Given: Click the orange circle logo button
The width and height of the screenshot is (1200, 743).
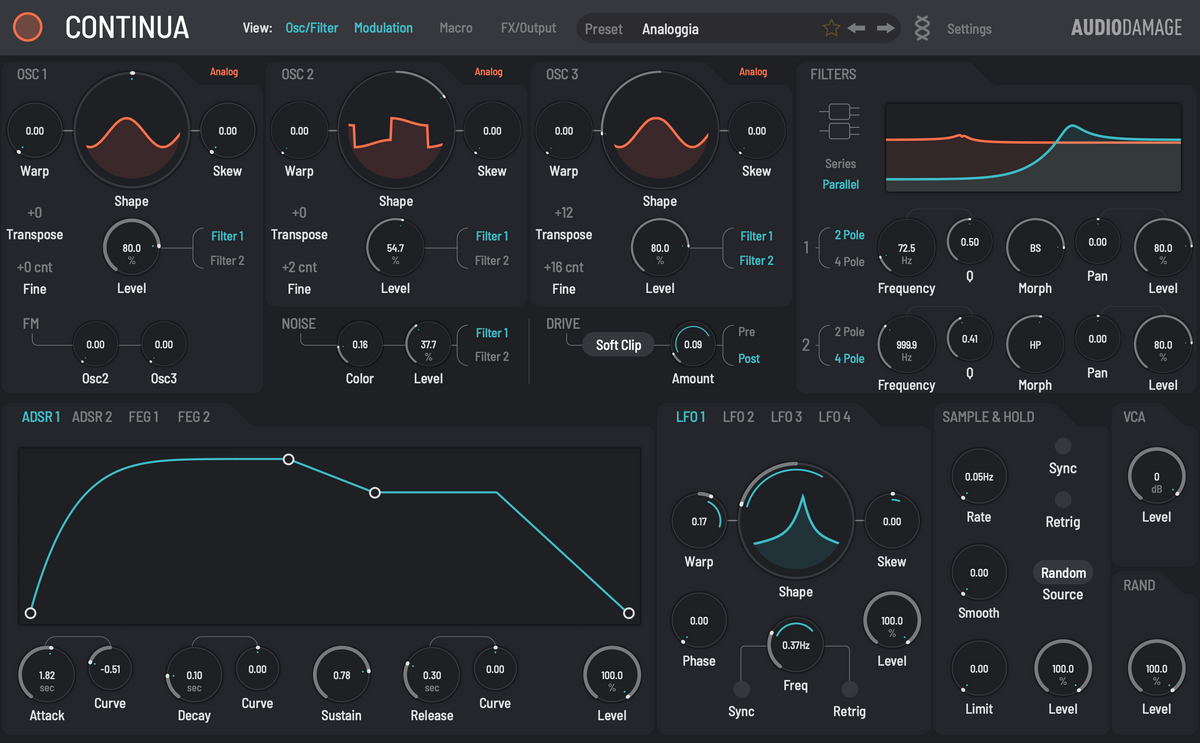Looking at the screenshot, I should point(28,27).
